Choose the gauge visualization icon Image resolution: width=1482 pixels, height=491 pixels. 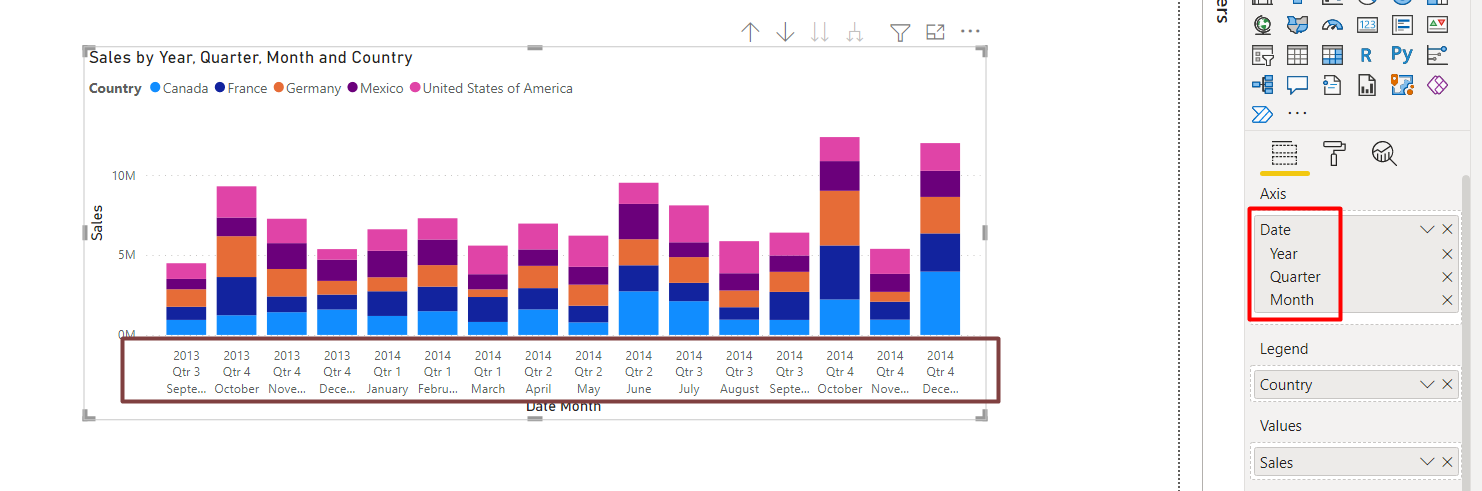(x=1332, y=24)
